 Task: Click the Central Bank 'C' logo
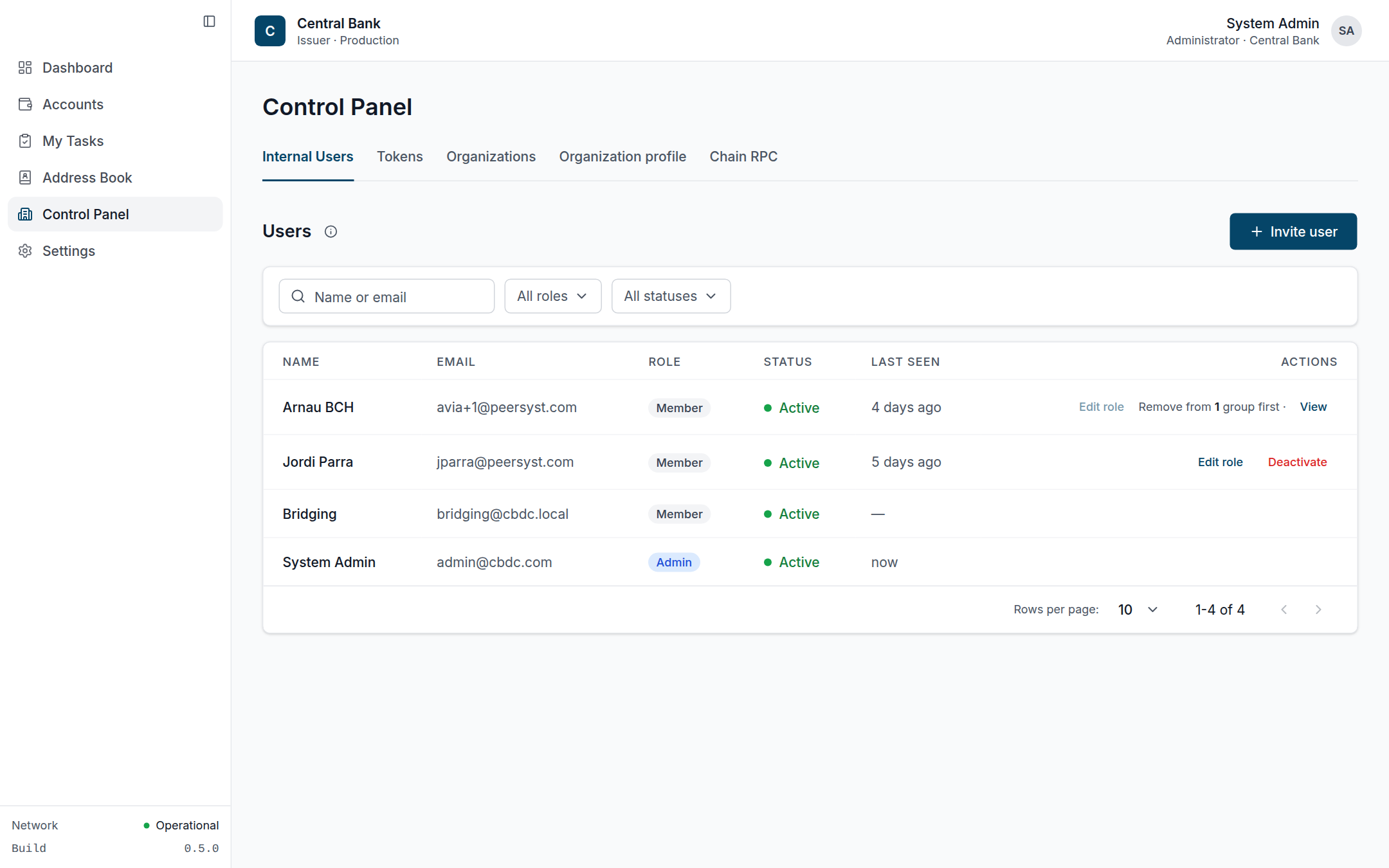pos(270,31)
